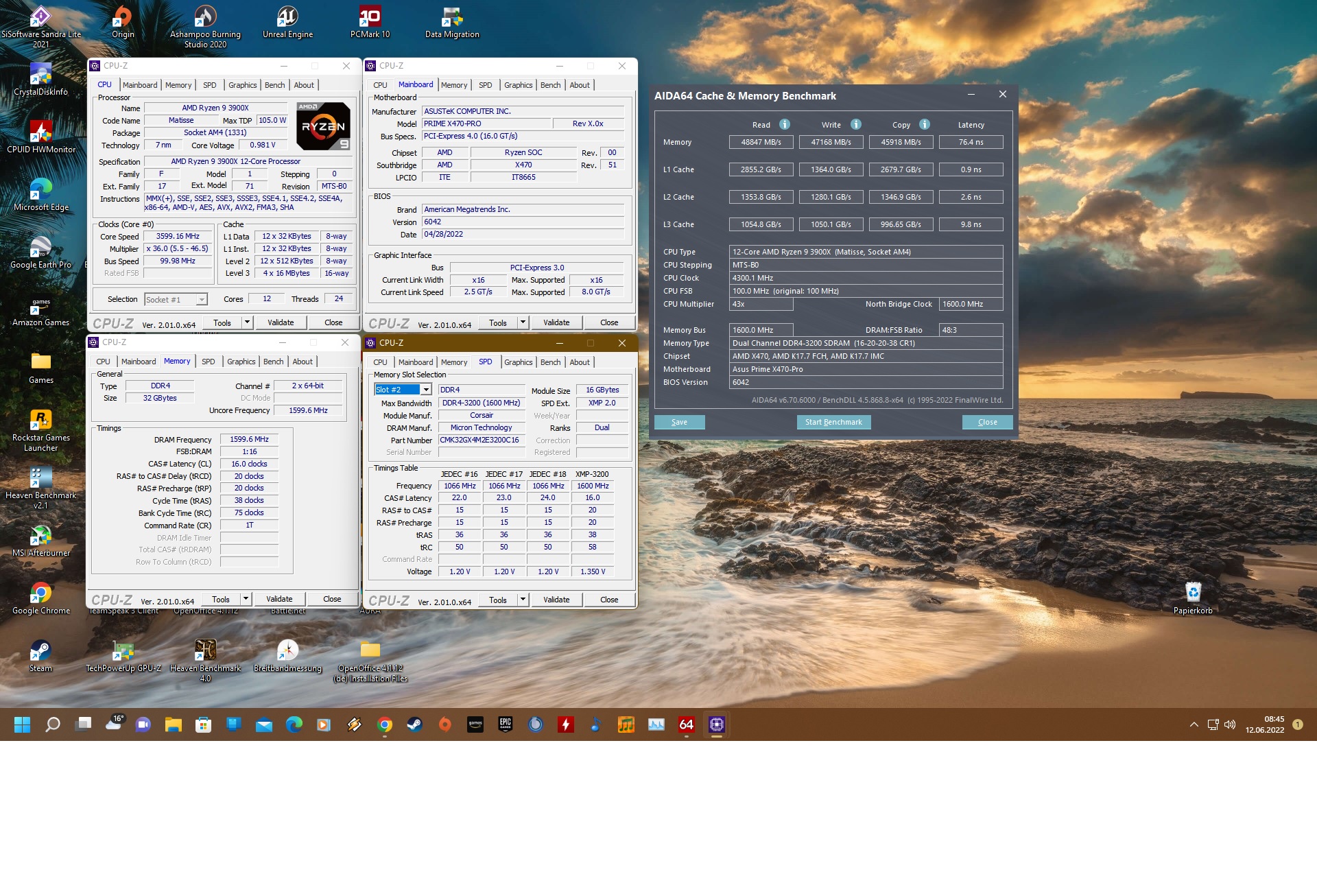Open CPUID HWMonitor desktop icon

click(x=40, y=137)
